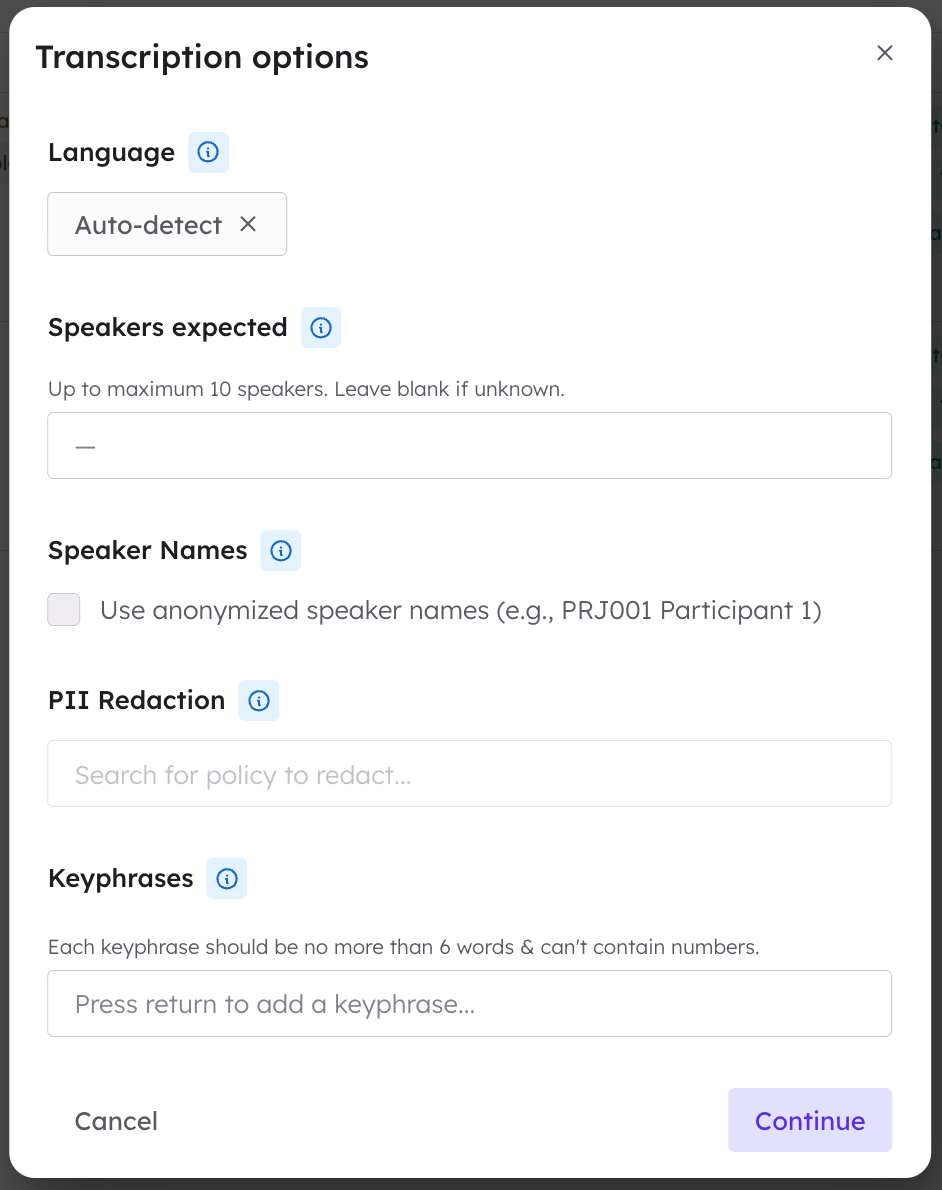Select the Auto-detect language chip

click(148, 224)
